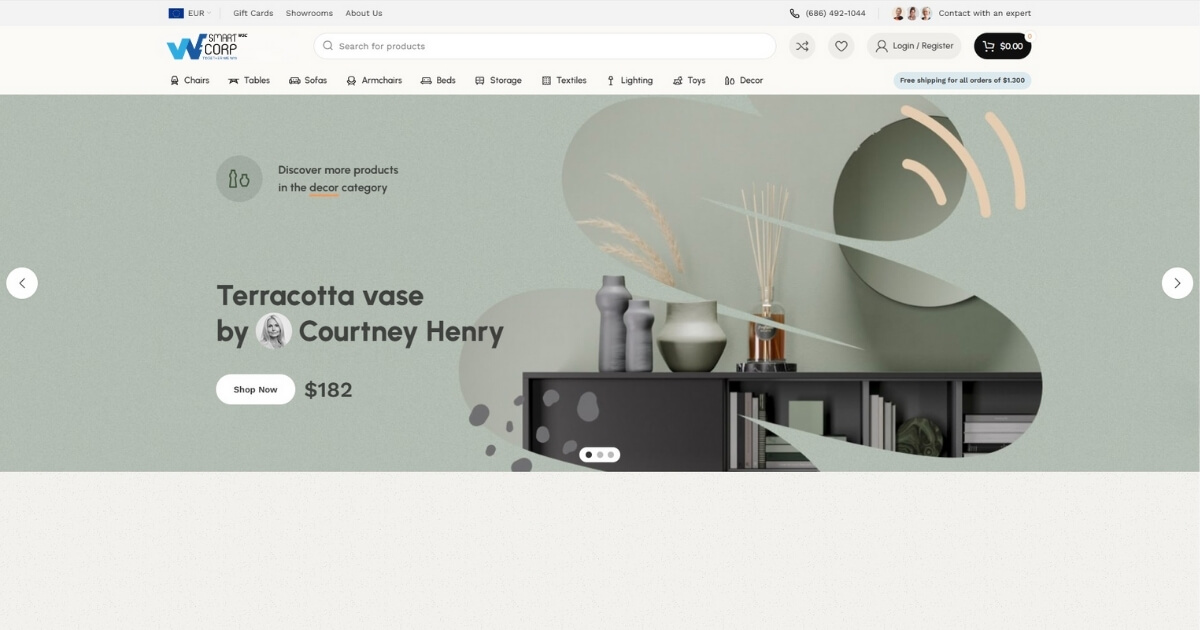
Task: Expand the EUR currency dropdown
Action: [x=190, y=13]
